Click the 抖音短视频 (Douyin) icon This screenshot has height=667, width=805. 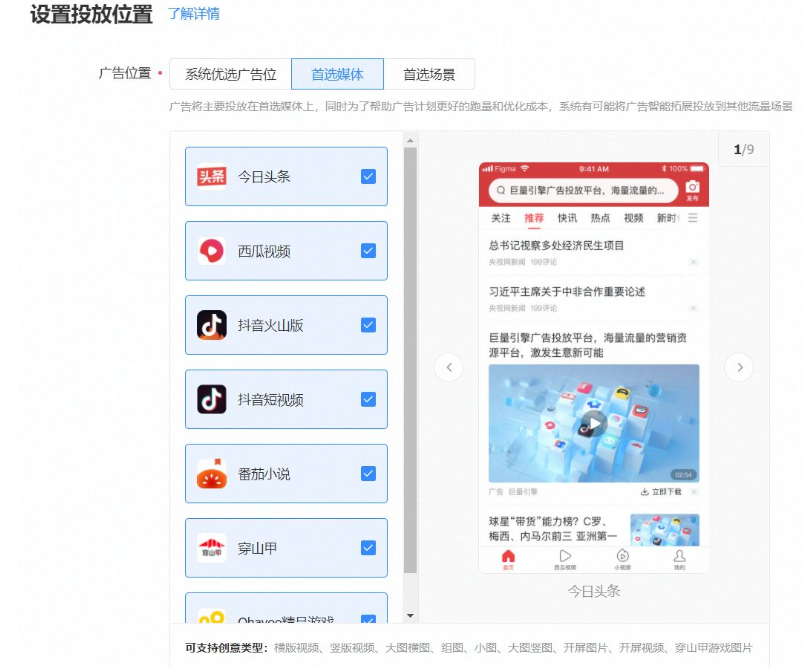click(x=213, y=399)
